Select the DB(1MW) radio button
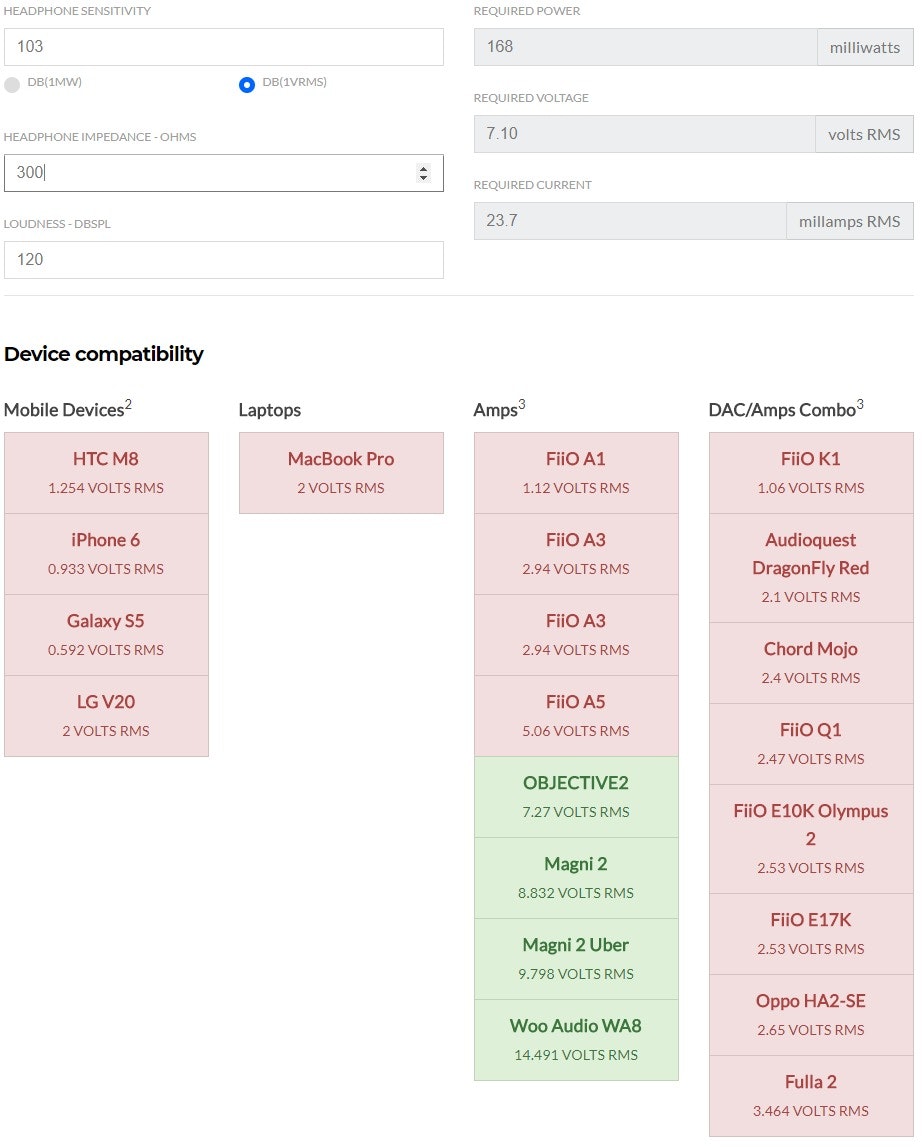The height and width of the screenshot is (1147, 924). pyautogui.click(x=12, y=85)
